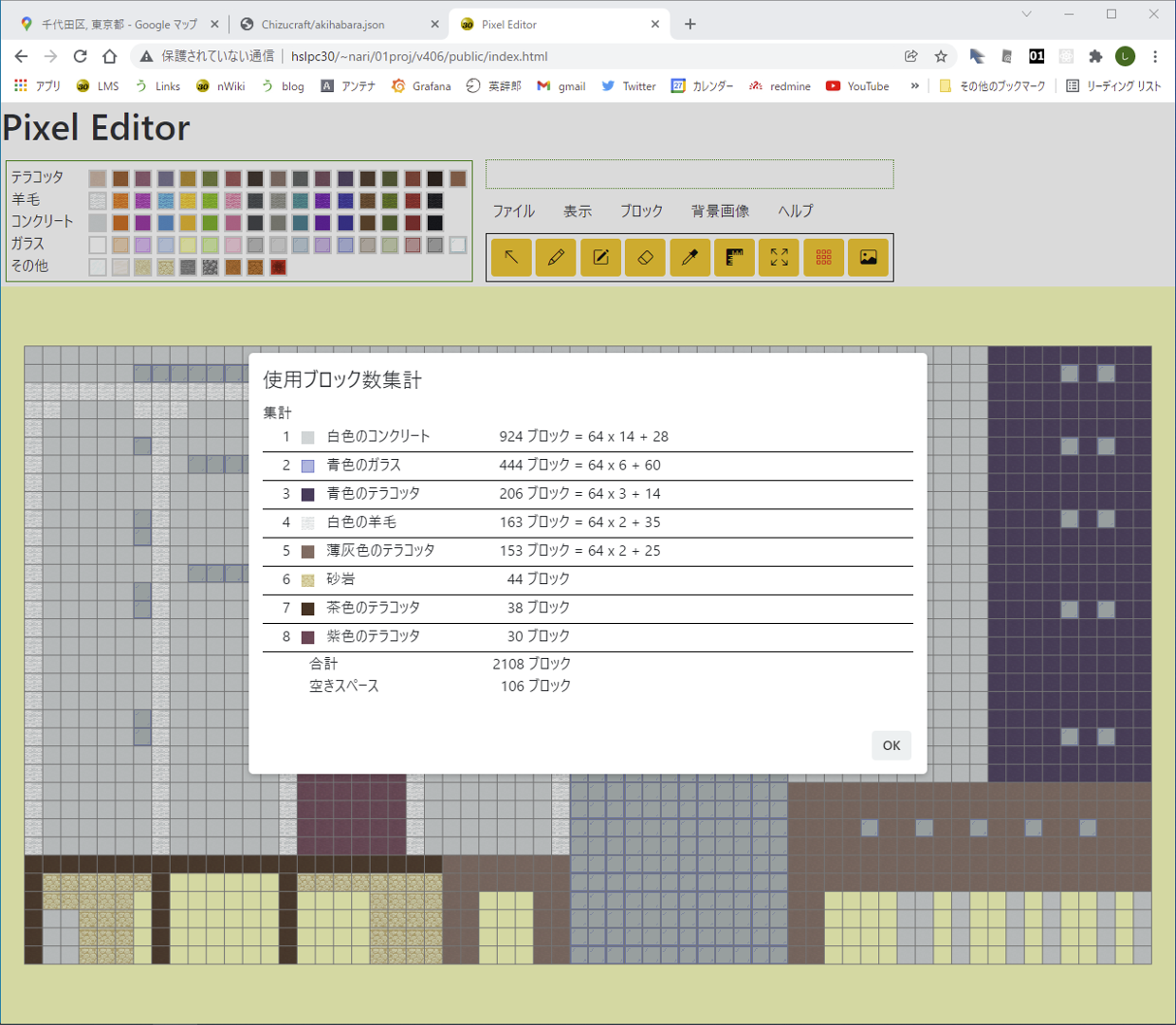1176x1025 pixels.
Task: Open the 背景画像 menu
Action: 720,211
